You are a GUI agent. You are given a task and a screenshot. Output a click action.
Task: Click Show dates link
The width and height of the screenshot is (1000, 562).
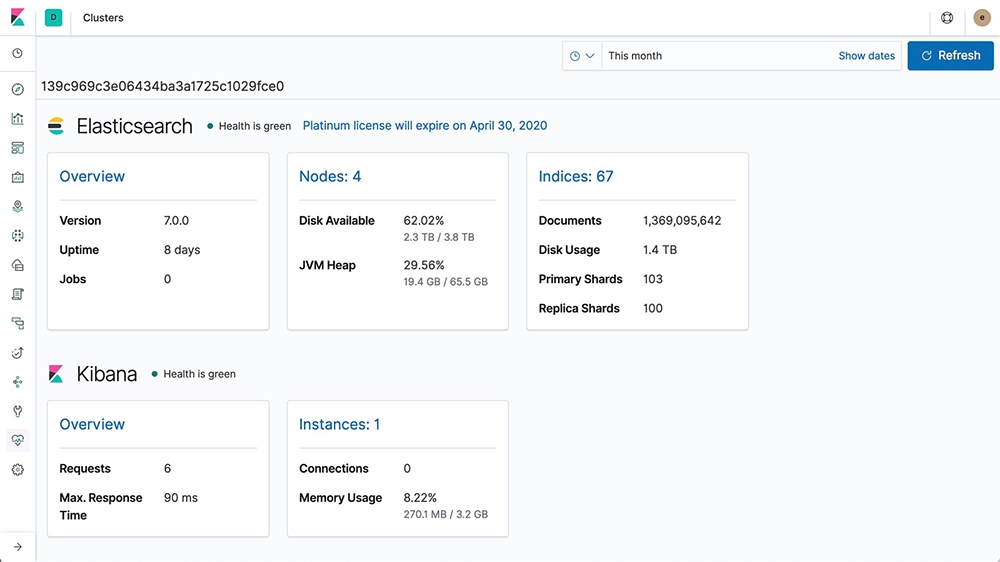866,55
